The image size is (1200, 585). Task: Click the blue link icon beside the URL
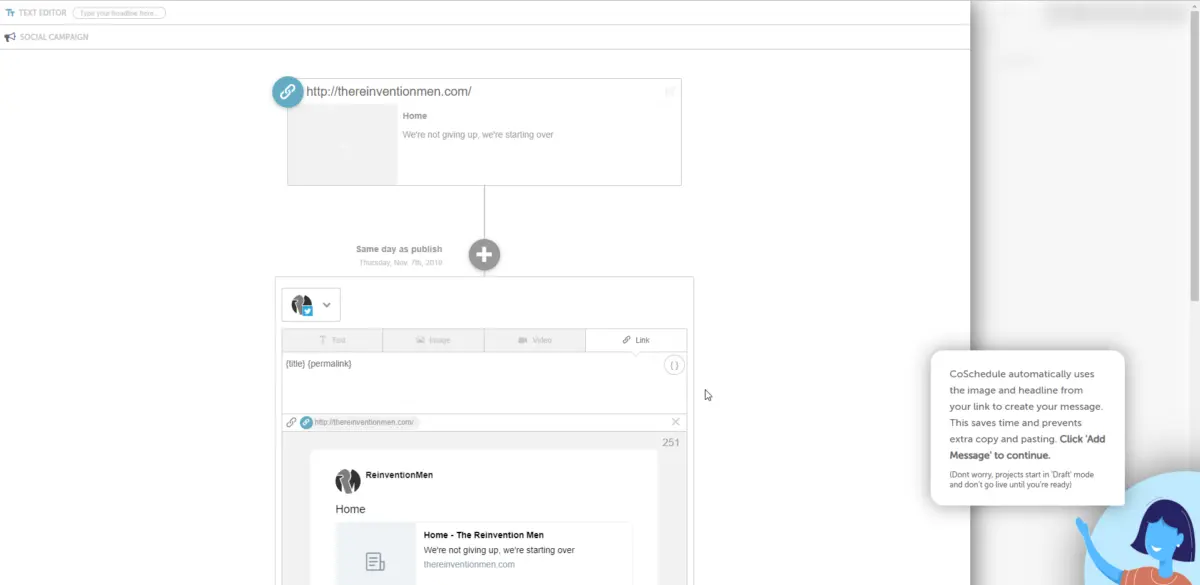click(x=288, y=92)
